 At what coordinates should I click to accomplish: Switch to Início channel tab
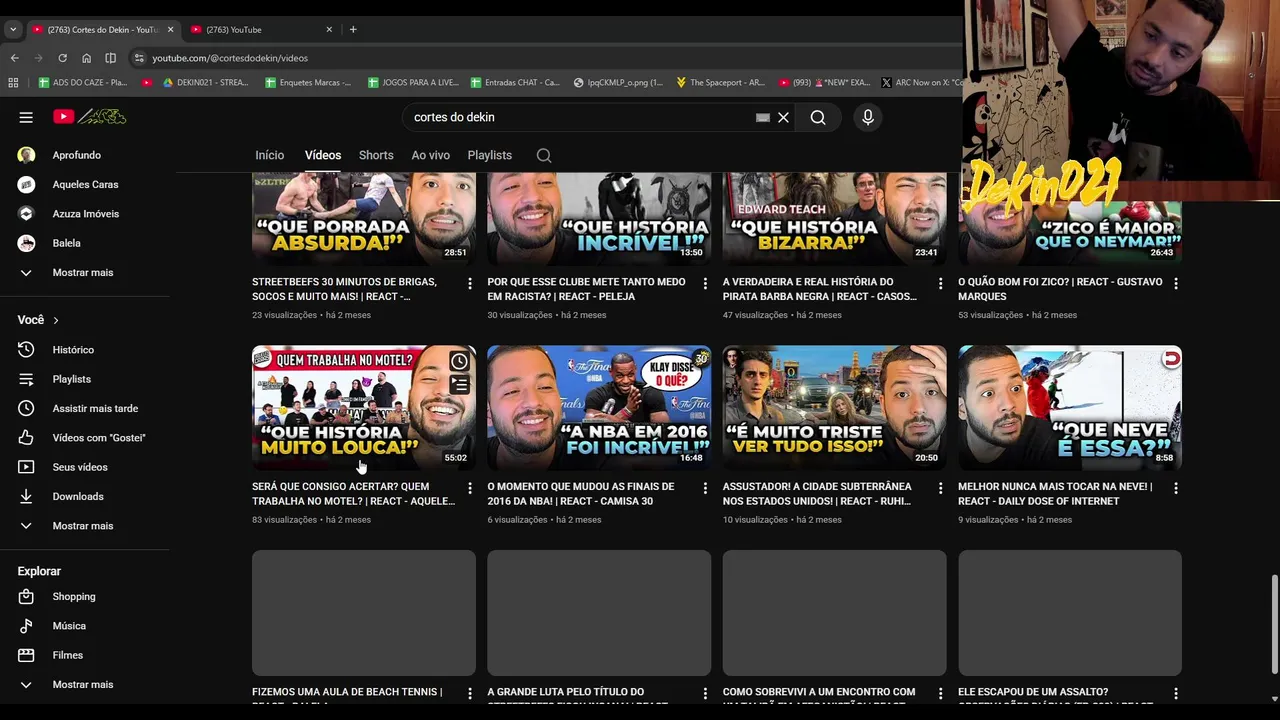click(x=269, y=155)
